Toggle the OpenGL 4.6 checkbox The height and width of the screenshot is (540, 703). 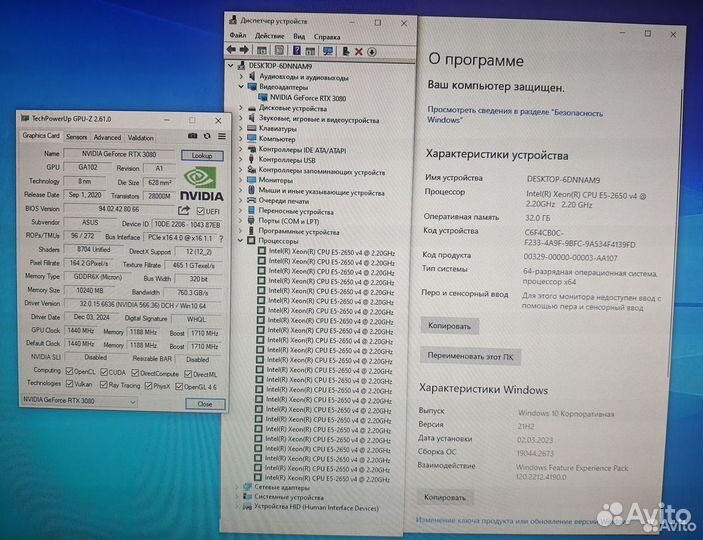[179, 386]
